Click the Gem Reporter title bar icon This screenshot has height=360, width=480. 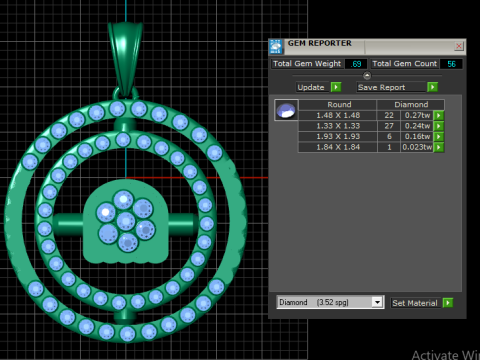(x=276, y=46)
